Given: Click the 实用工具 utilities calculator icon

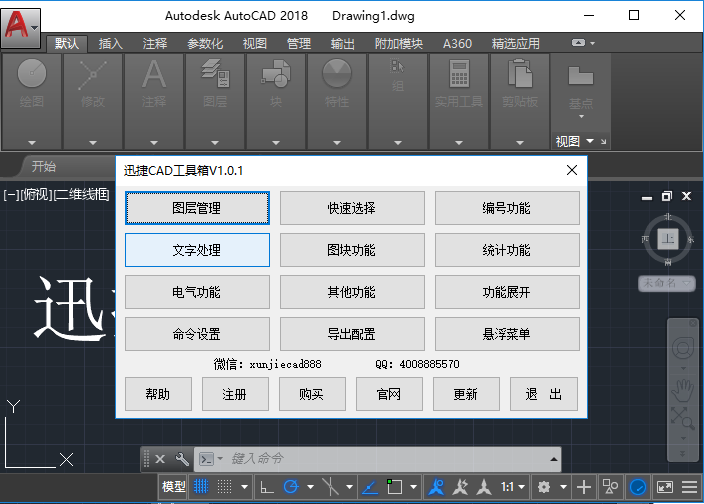Looking at the screenshot, I should (459, 74).
